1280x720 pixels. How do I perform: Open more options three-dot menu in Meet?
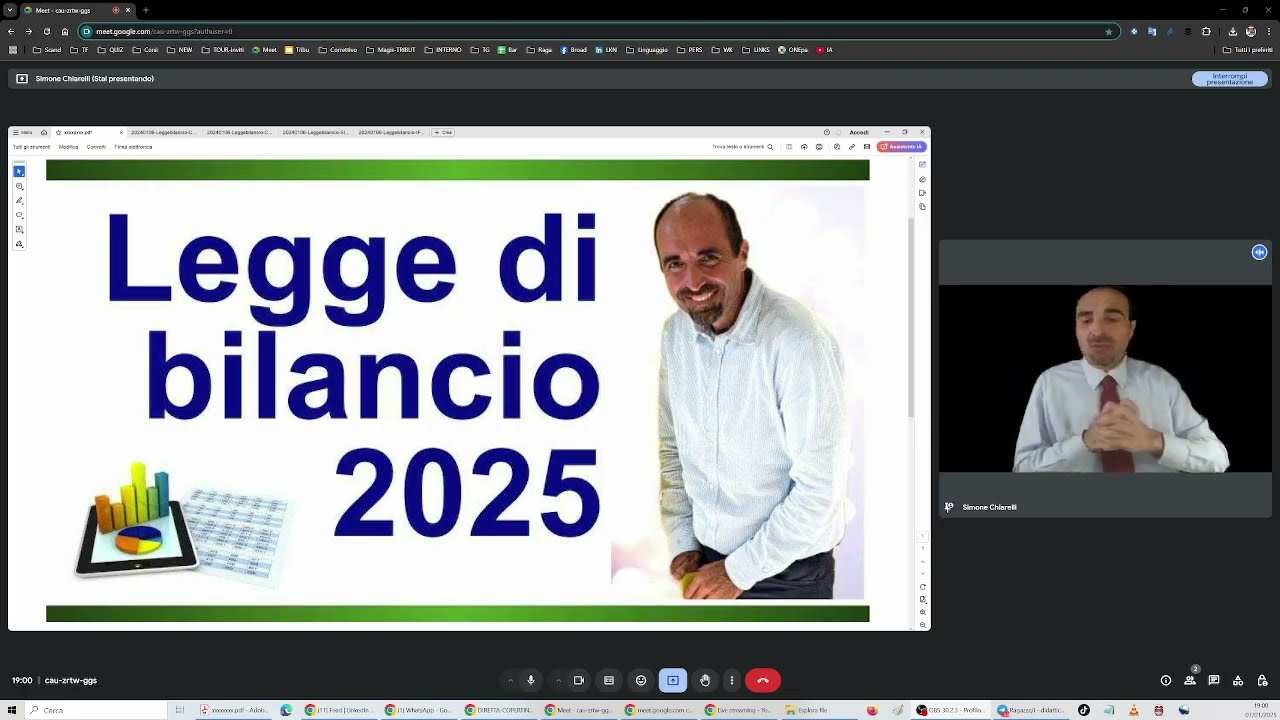pyautogui.click(x=732, y=680)
